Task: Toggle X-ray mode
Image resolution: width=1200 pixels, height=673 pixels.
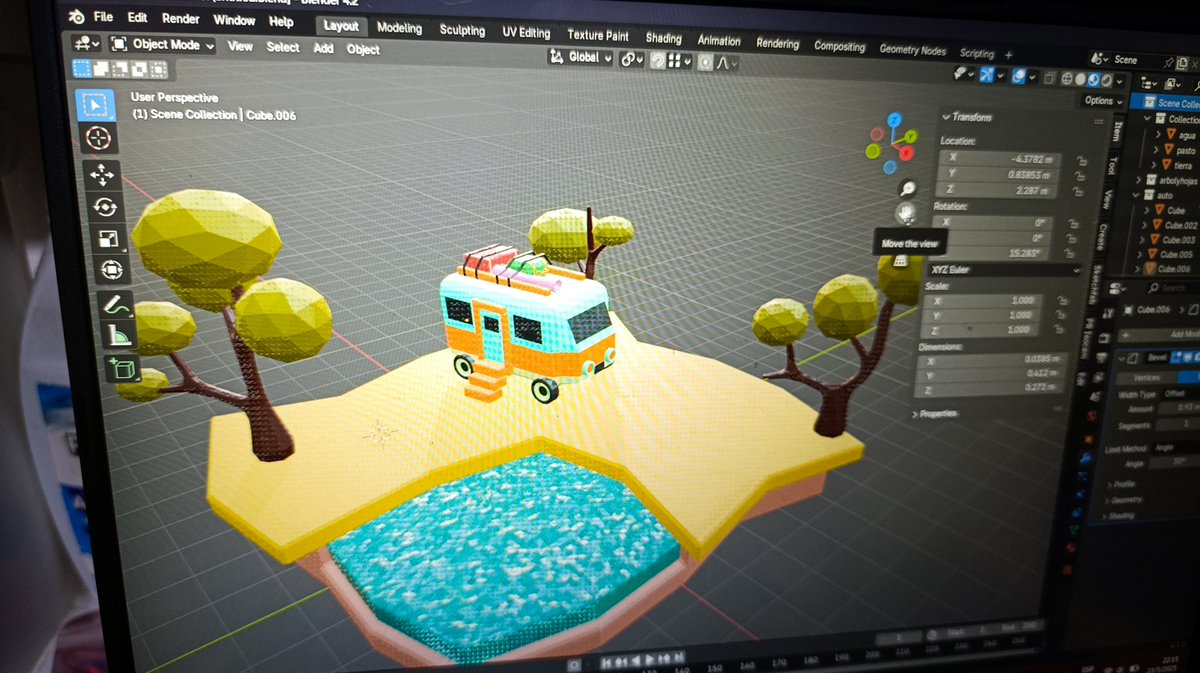Action: click(x=1049, y=78)
